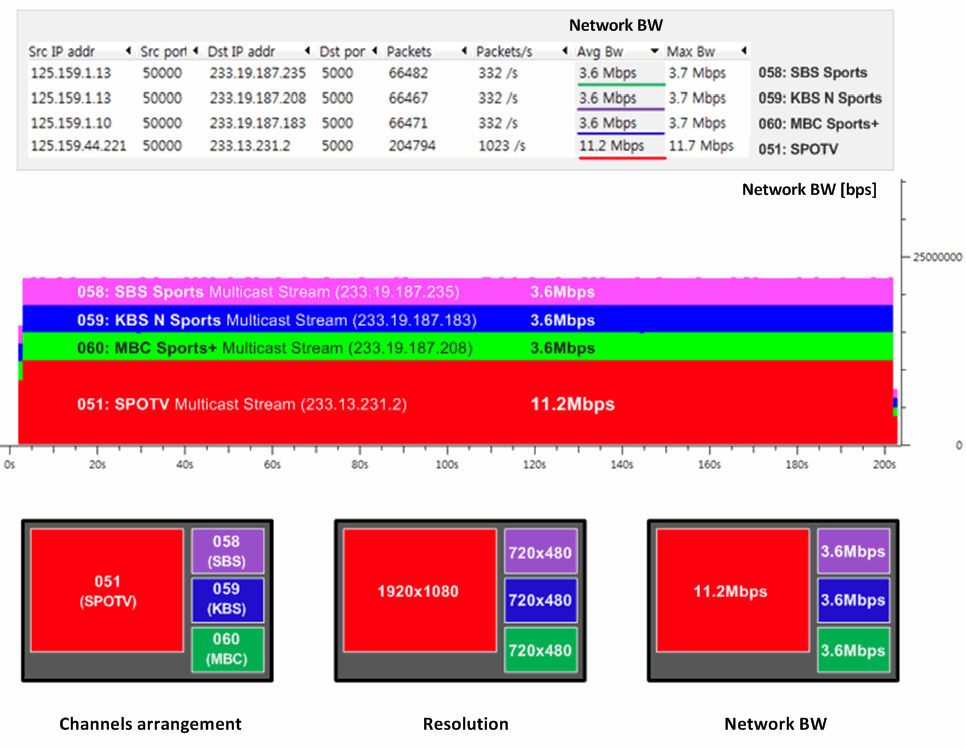Click the 25000000 y-axis label
The image size is (966, 749).
point(937,257)
